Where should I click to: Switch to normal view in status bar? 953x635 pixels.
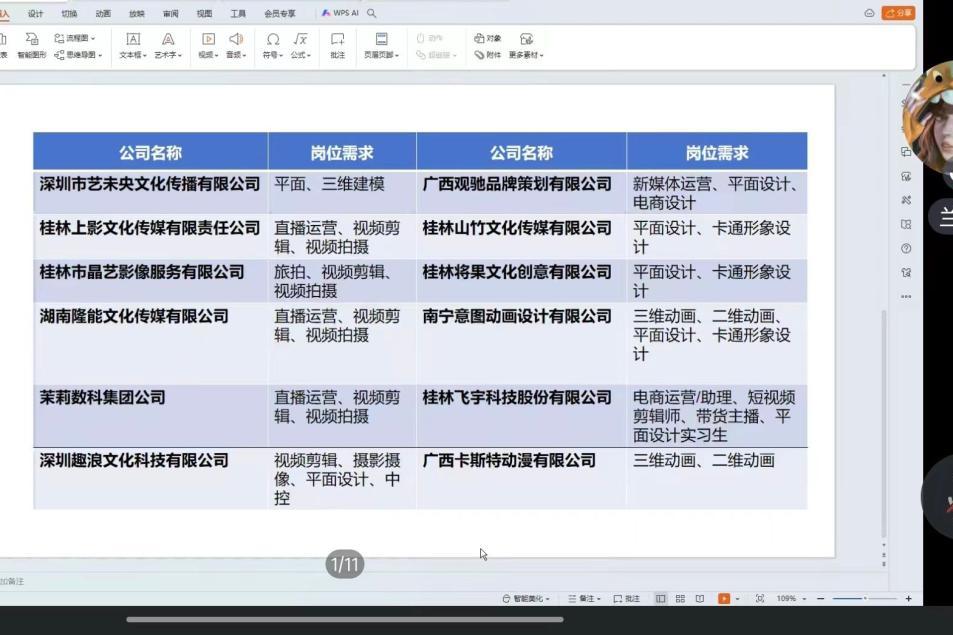click(661, 598)
